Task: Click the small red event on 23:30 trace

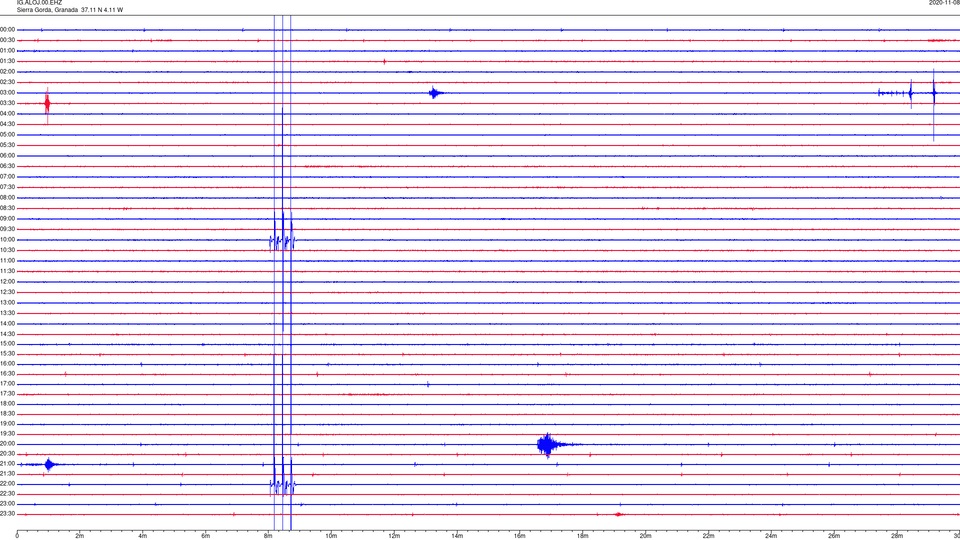Action: [x=618, y=515]
